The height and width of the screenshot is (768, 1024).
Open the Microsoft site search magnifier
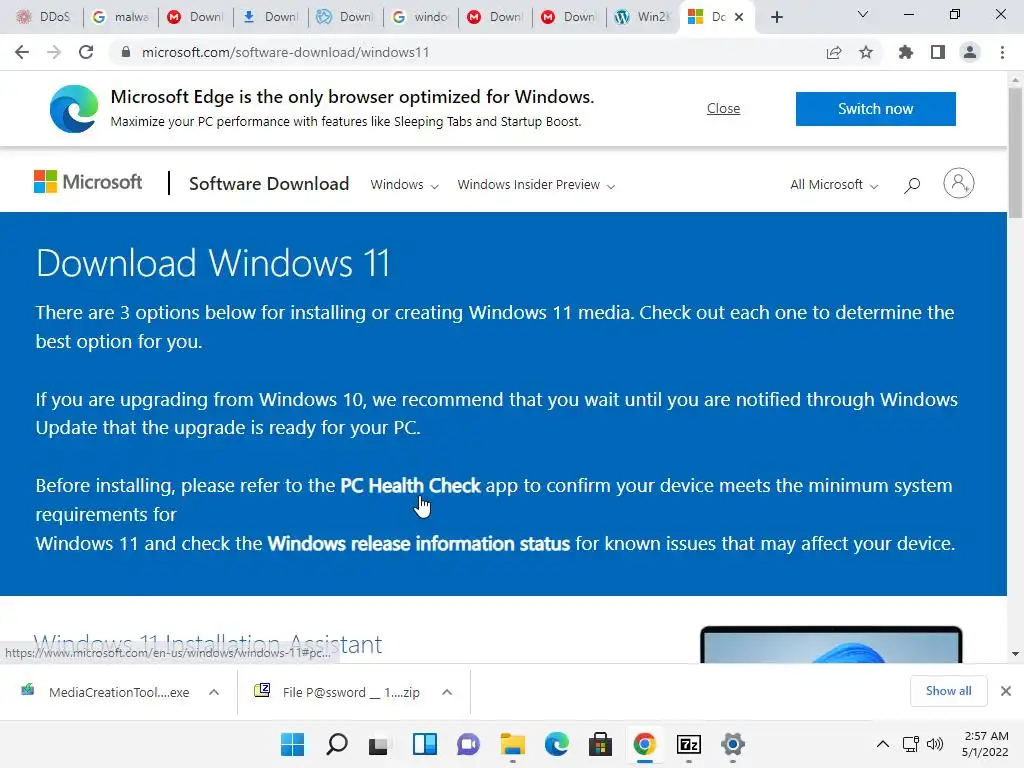click(912, 185)
